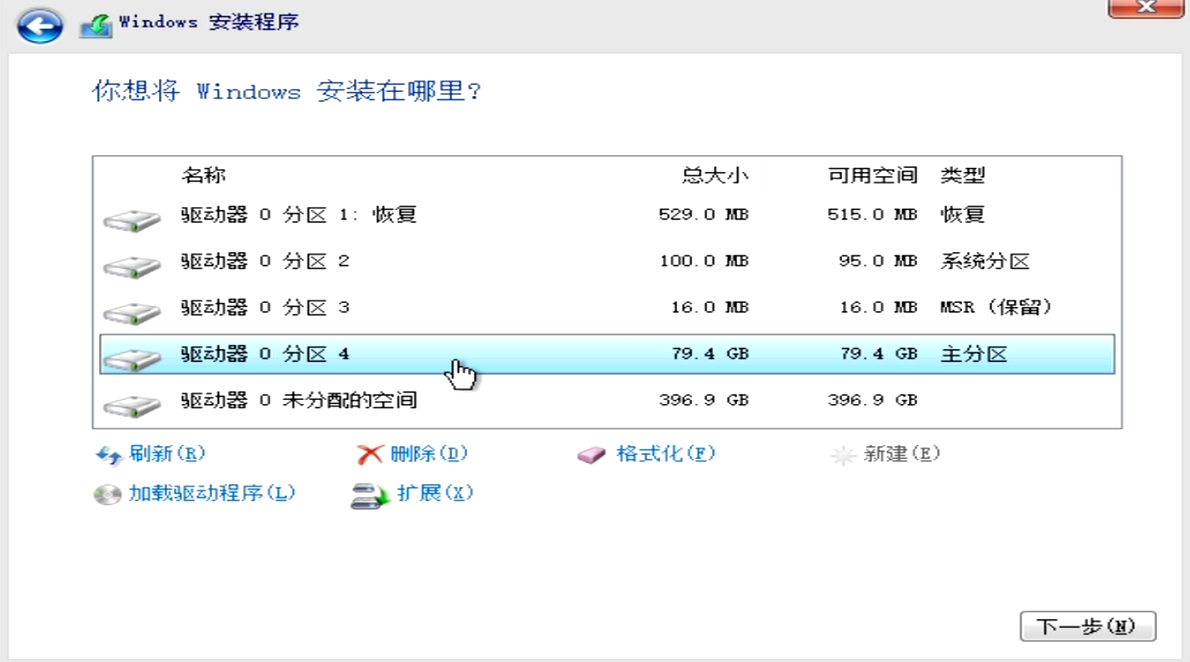
Task: Click the 新建(E) link
Action: tap(902, 454)
